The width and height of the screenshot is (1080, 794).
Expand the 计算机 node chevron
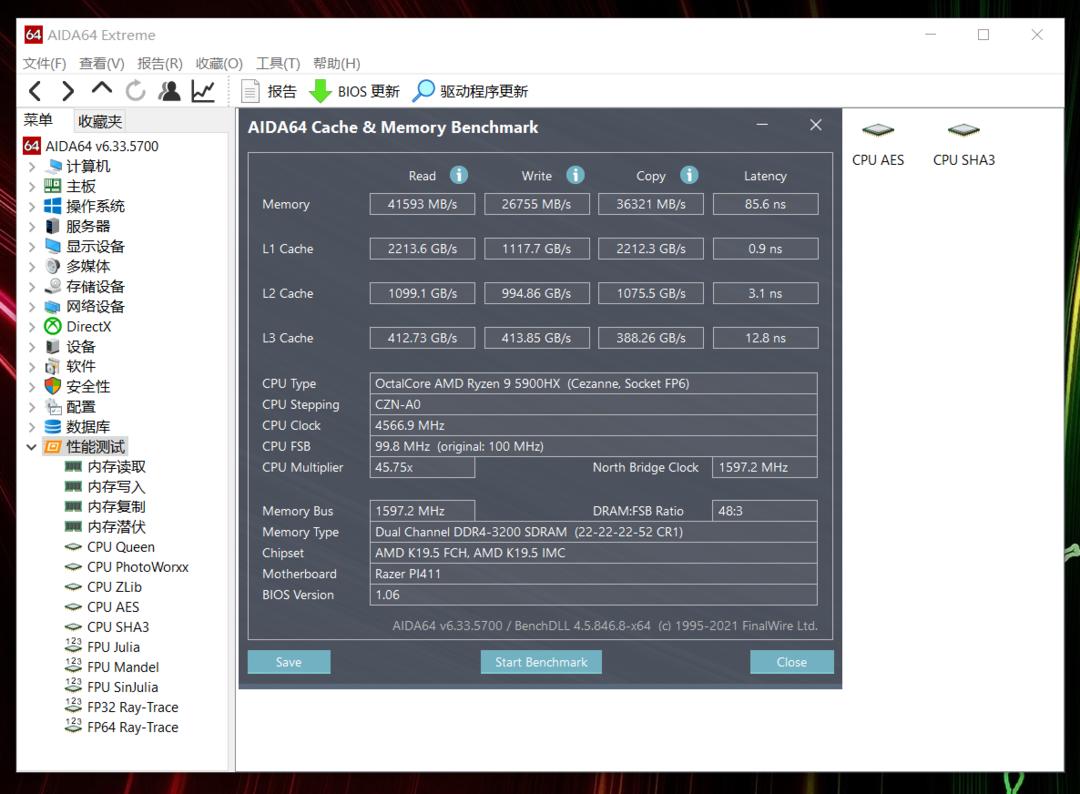[x=32, y=167]
